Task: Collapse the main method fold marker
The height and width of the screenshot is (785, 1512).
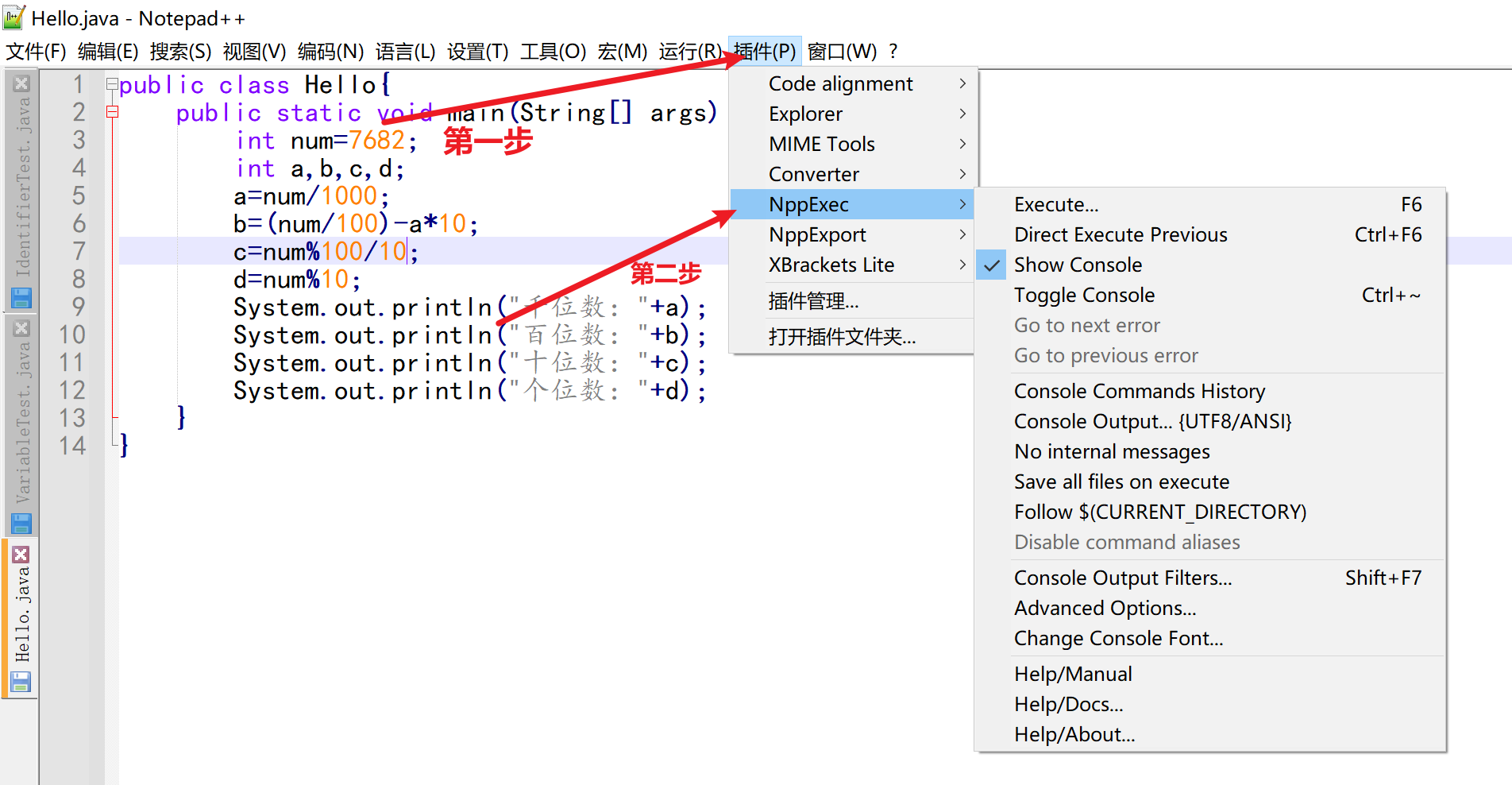Action: pos(112,112)
